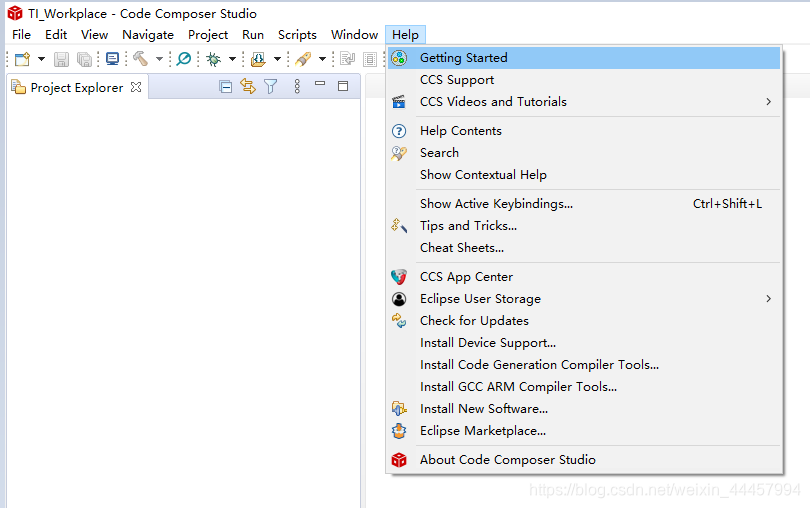Click the Search help icon
This screenshot has height=508, width=810.
point(399,153)
